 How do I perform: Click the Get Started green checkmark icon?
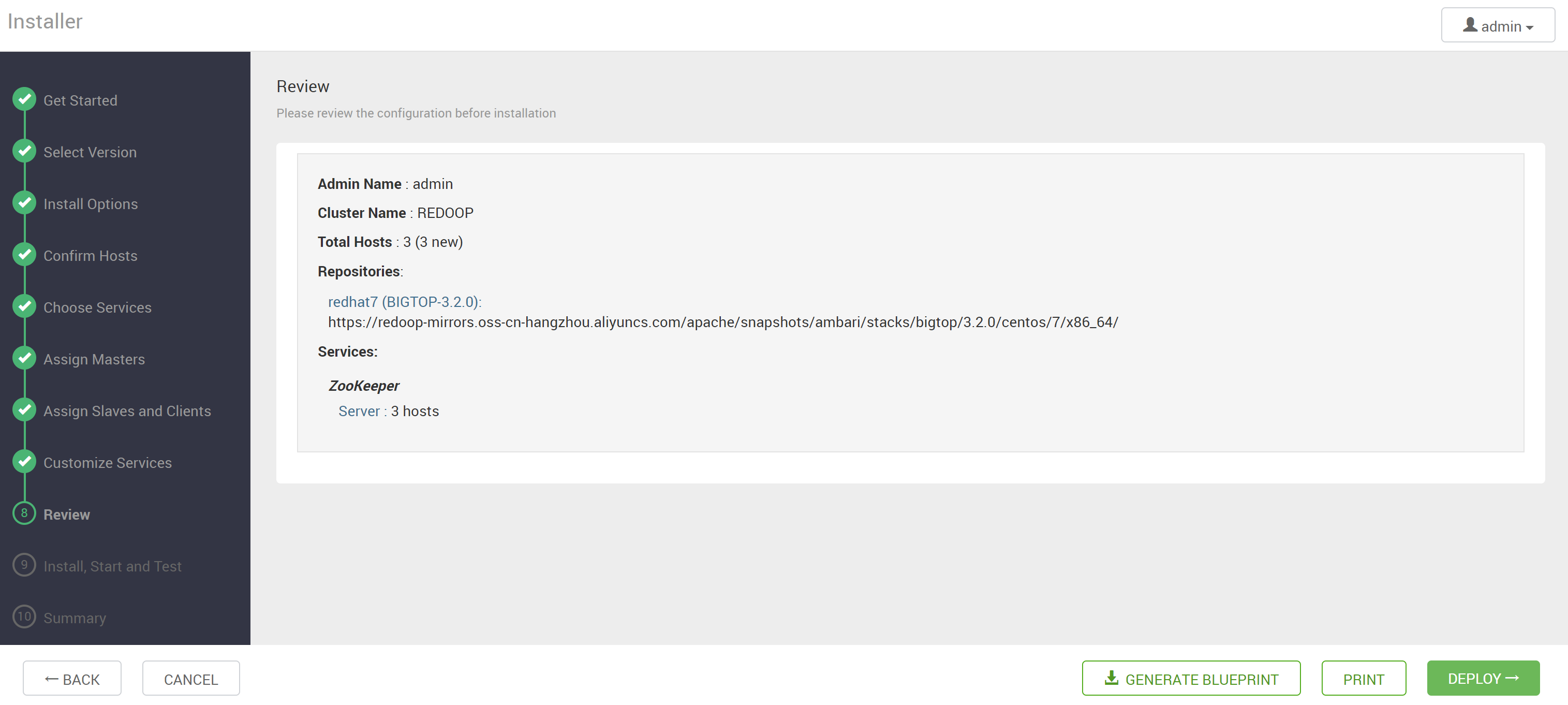point(24,99)
